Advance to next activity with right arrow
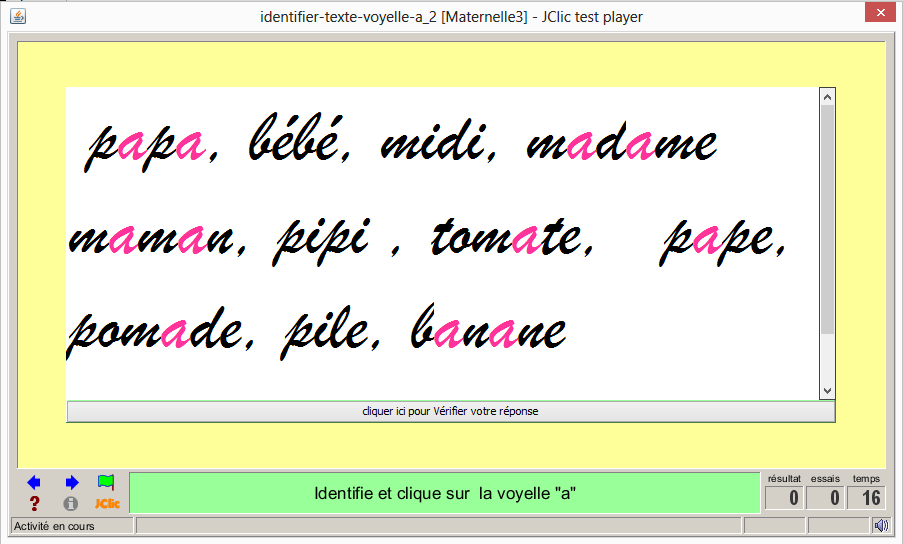Screen dimensions: 903x544 click(x=71, y=483)
